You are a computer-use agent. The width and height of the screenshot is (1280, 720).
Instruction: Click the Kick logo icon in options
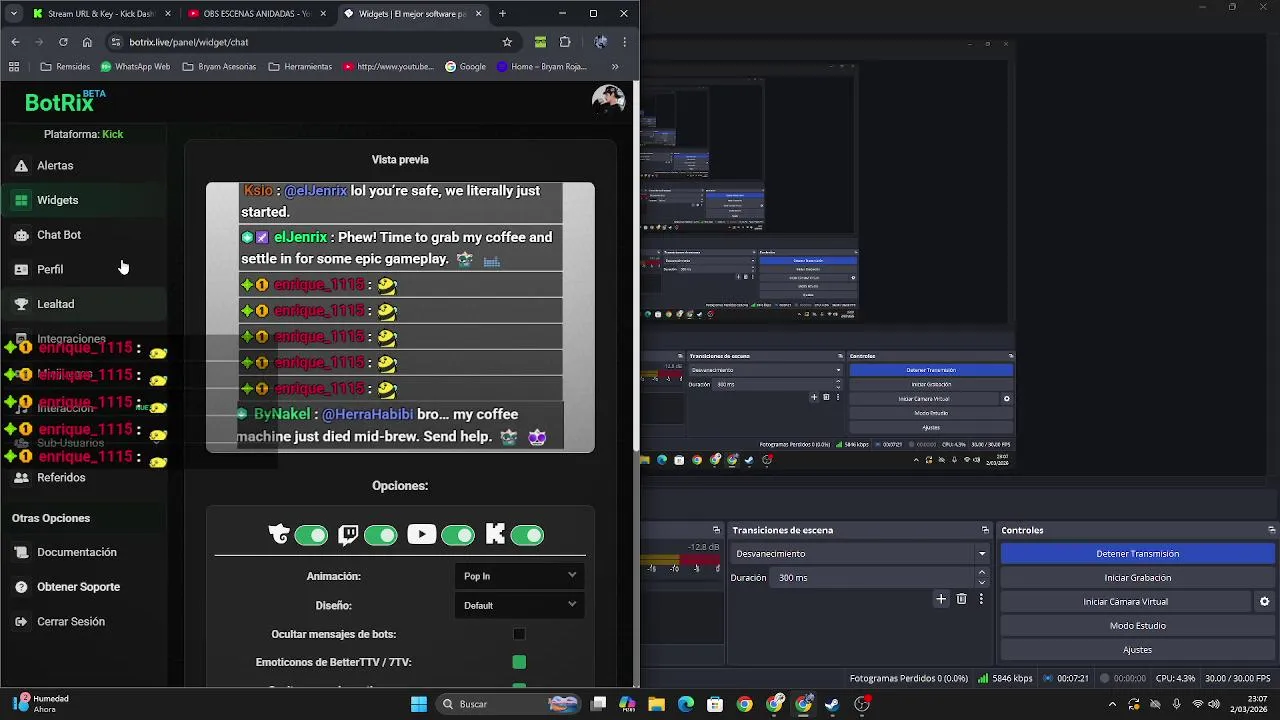click(495, 535)
